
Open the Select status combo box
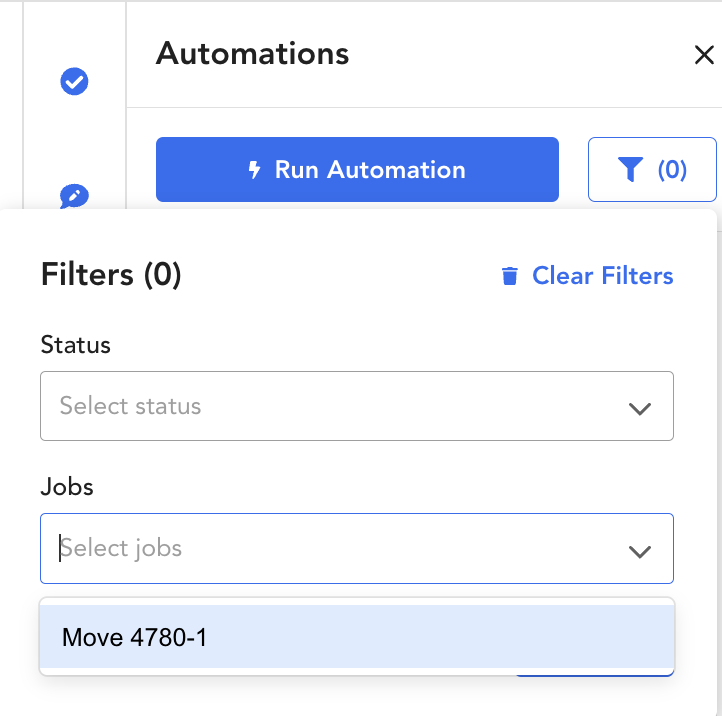point(357,406)
